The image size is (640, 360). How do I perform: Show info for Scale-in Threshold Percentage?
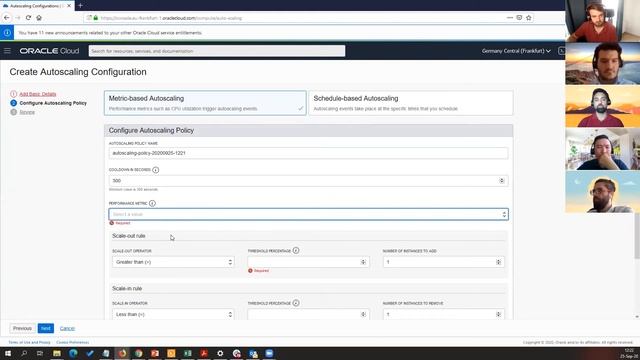(x=296, y=303)
